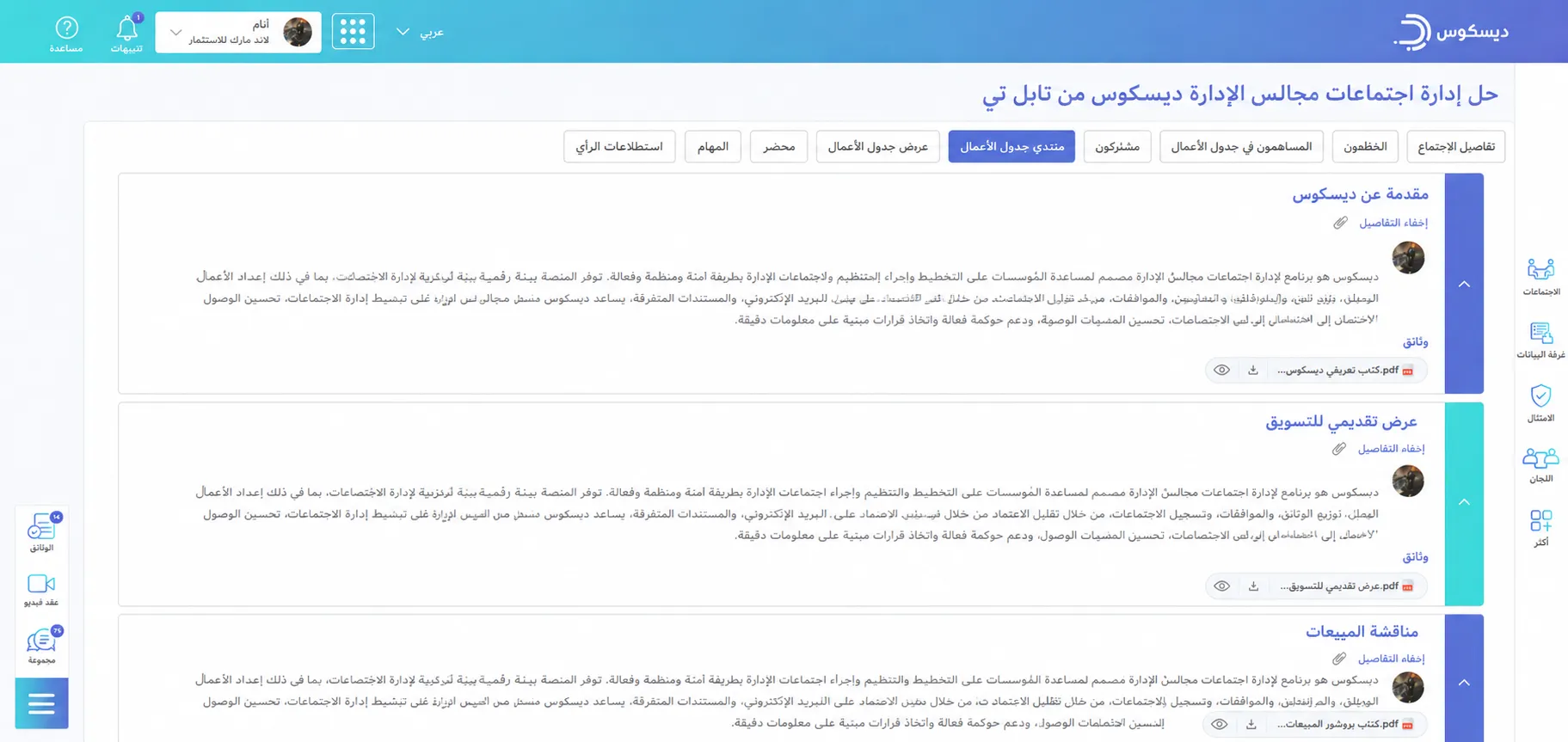This screenshot has width=1568, height=742.
Task: Open the hamburger menu button
Action: pos(41,703)
